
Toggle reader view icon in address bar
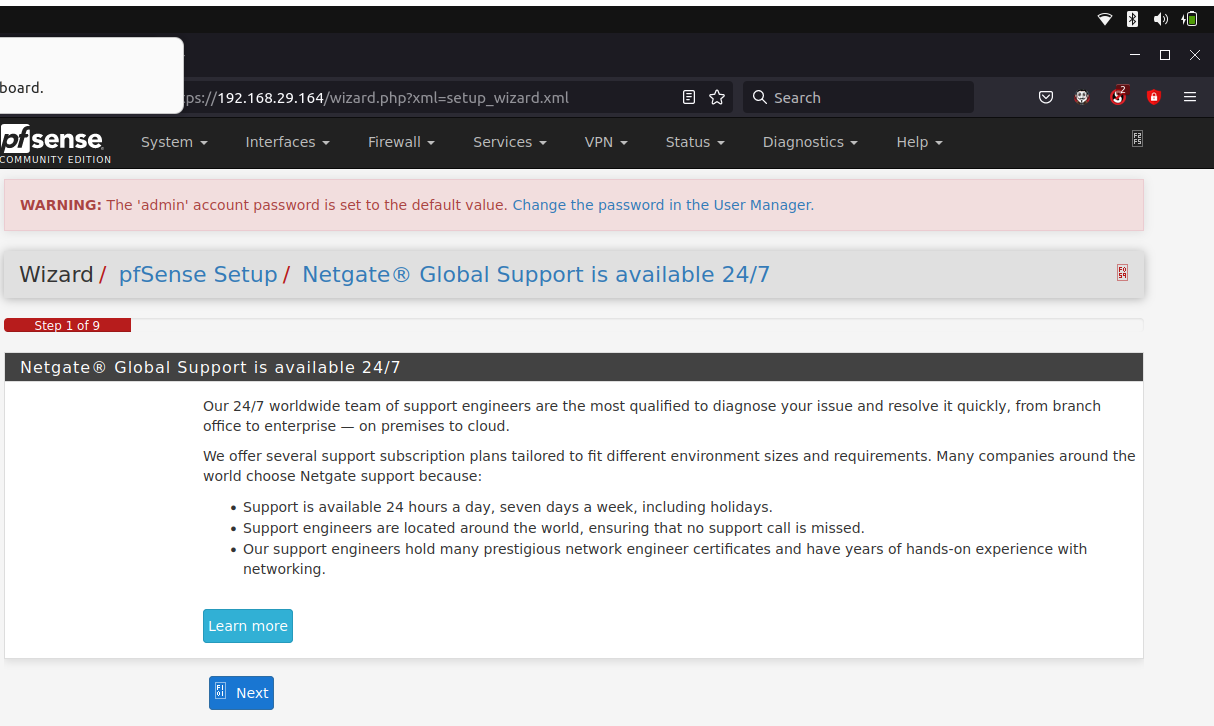(689, 97)
